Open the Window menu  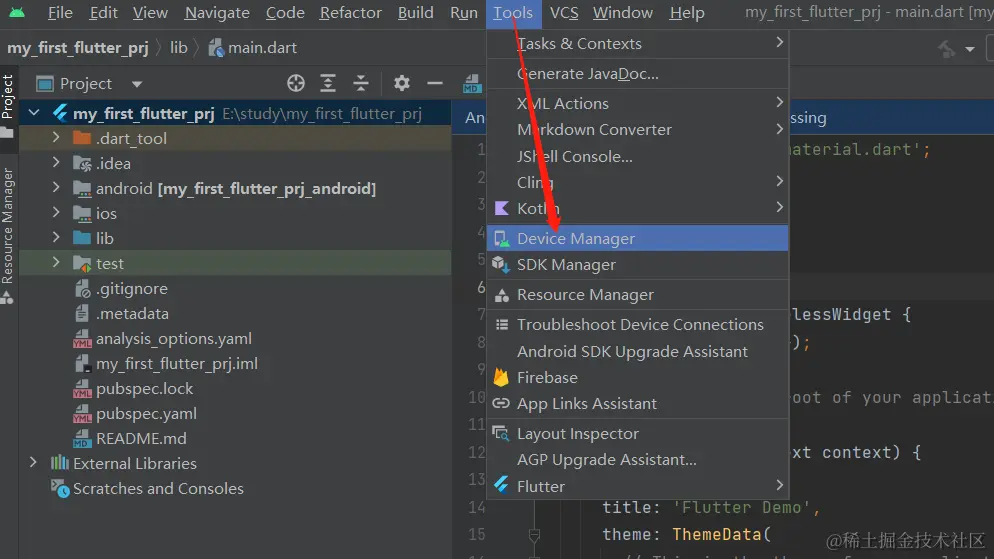click(623, 13)
